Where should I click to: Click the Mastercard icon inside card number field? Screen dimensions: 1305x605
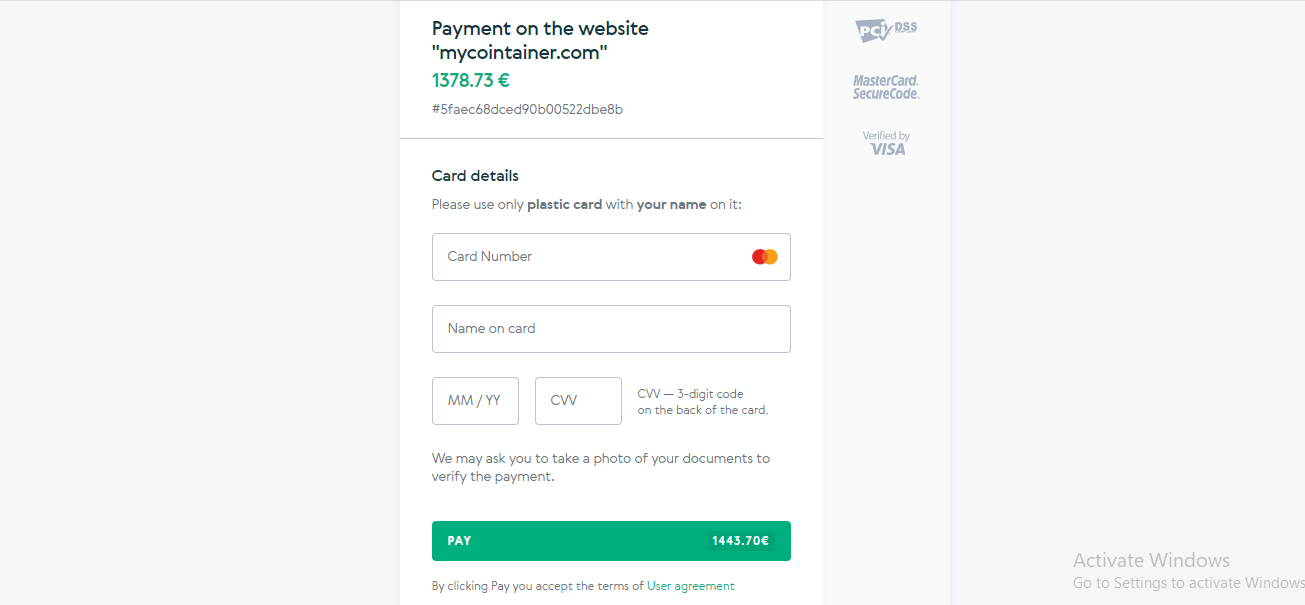[x=765, y=257]
